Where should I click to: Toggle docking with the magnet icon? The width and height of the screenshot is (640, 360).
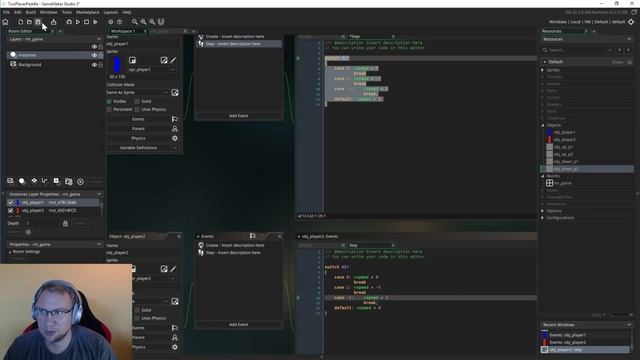coord(161,22)
